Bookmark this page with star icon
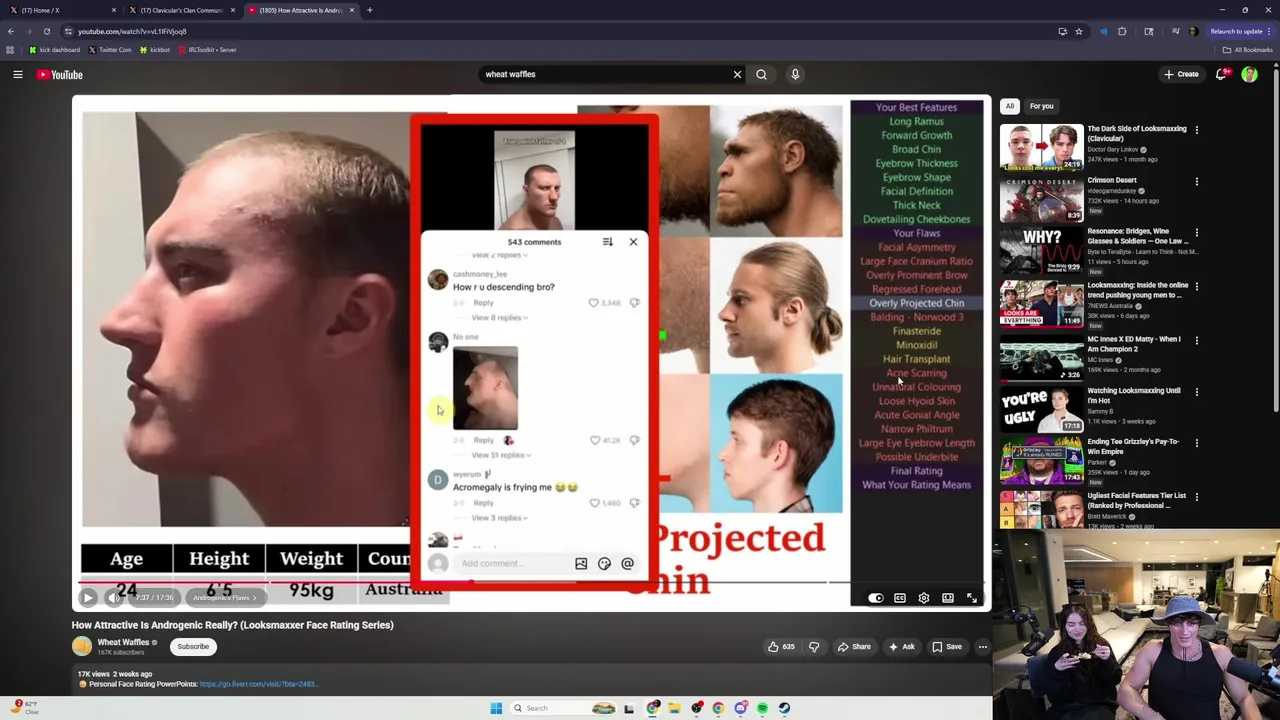 [x=1078, y=31]
